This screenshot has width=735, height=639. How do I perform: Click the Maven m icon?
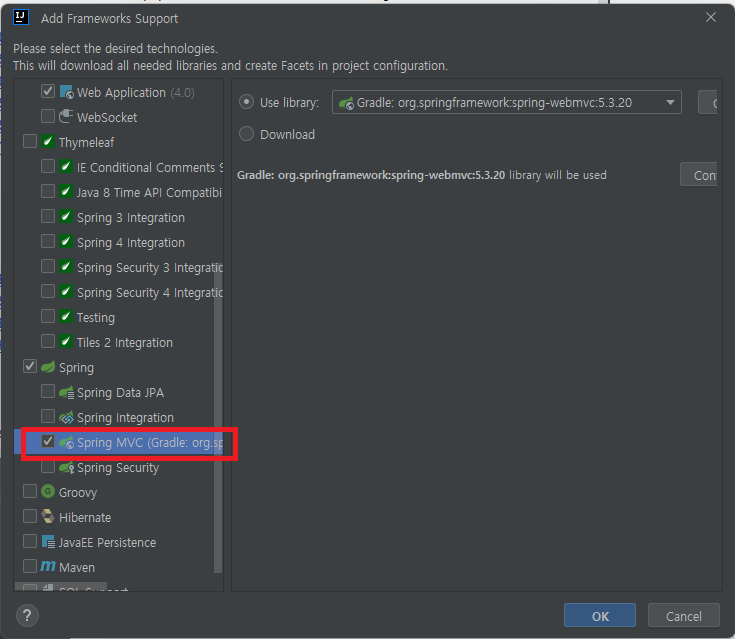pyautogui.click(x=48, y=566)
